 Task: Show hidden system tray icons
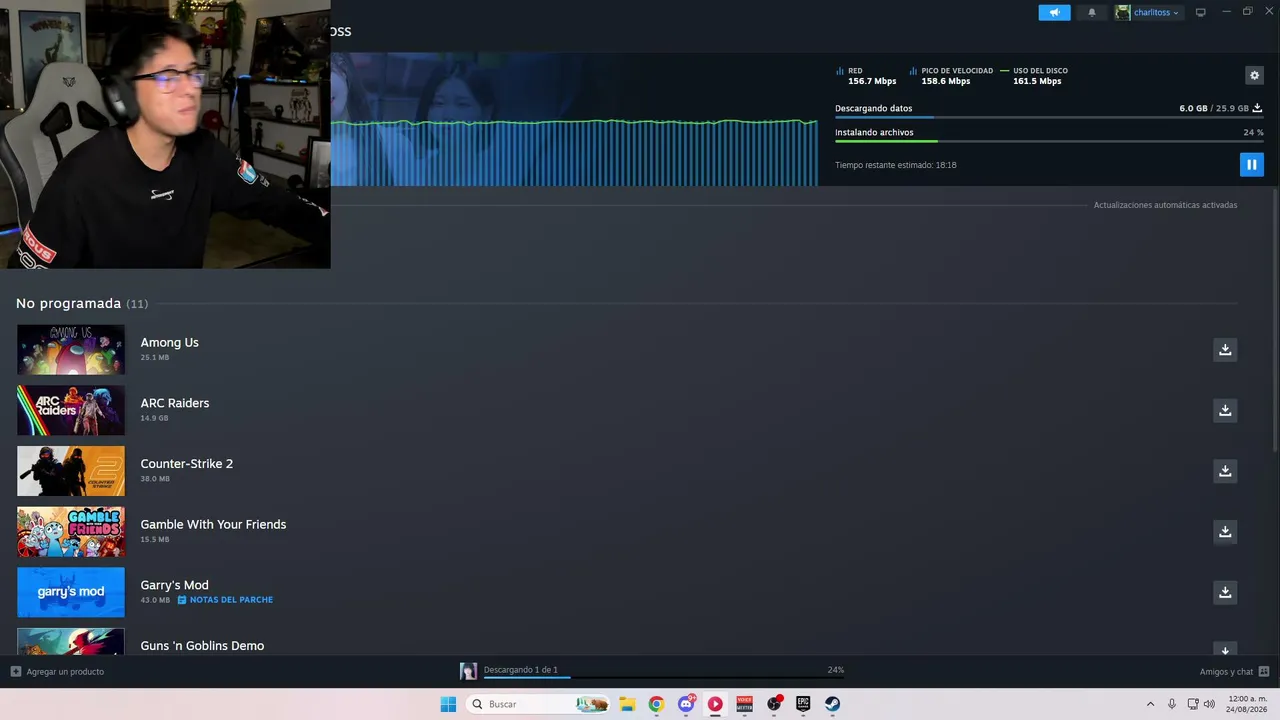(x=1150, y=704)
